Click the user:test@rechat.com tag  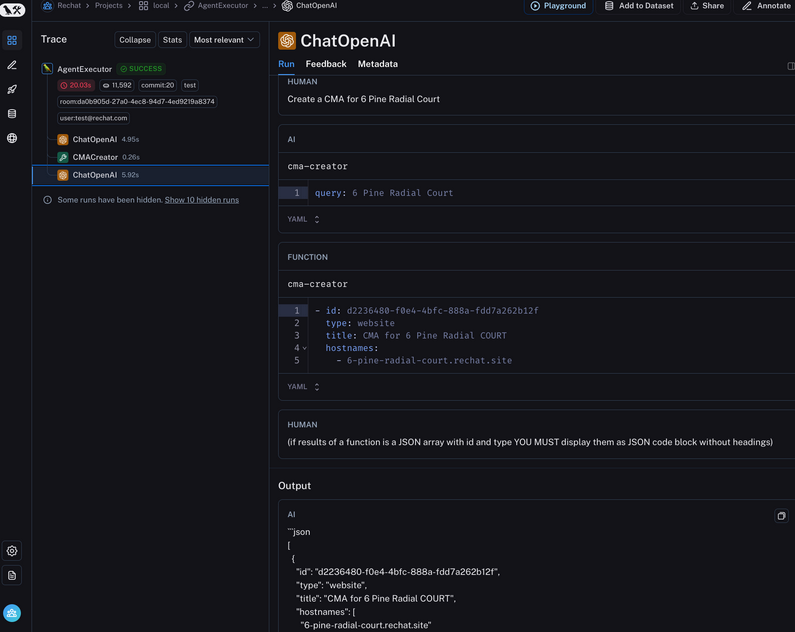tap(93, 118)
